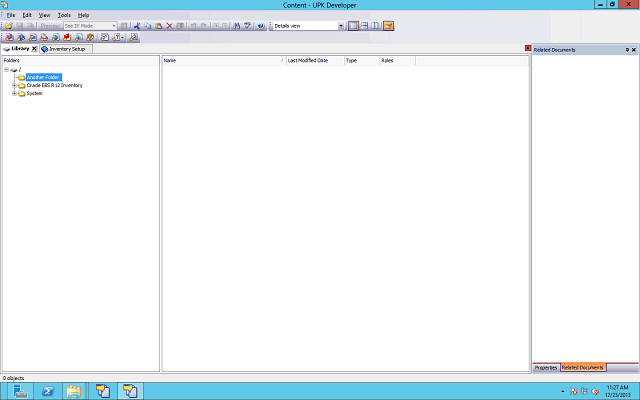Expand the System folder
The width and height of the screenshot is (640, 400).
pyautogui.click(x=14, y=93)
